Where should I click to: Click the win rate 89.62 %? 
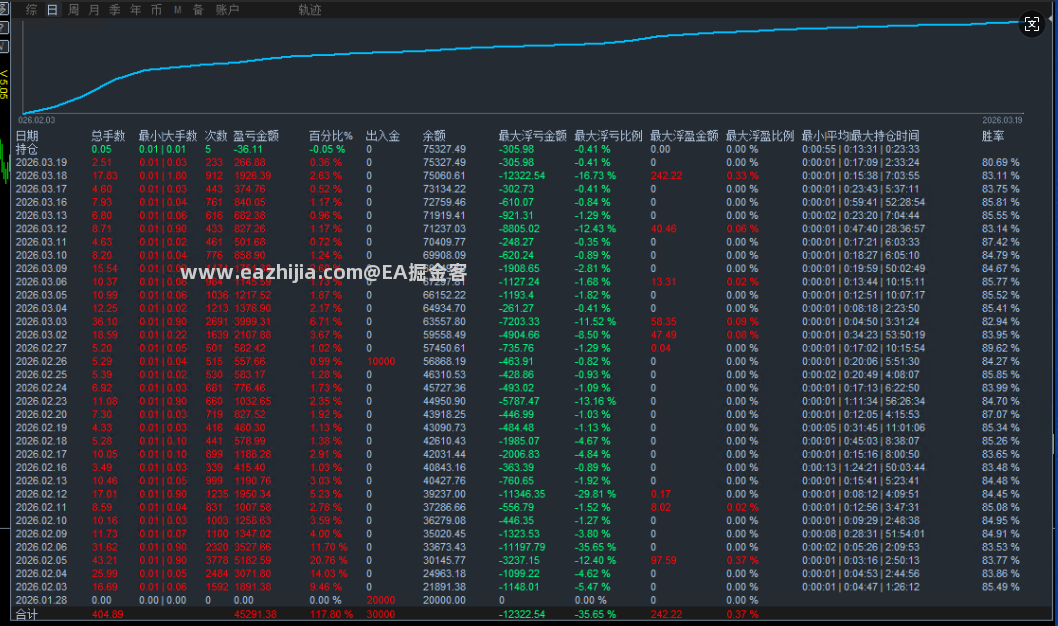point(1001,348)
